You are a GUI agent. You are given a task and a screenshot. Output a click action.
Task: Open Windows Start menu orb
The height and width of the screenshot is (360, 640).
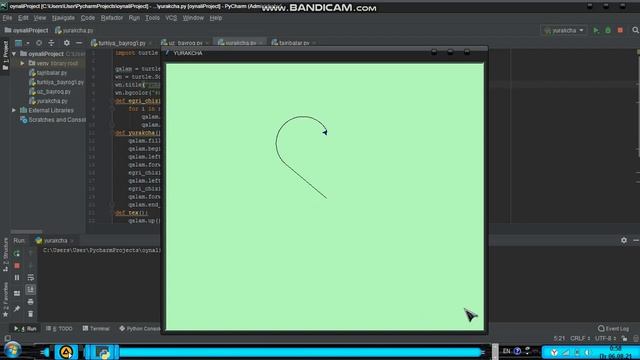pyautogui.click(x=12, y=350)
